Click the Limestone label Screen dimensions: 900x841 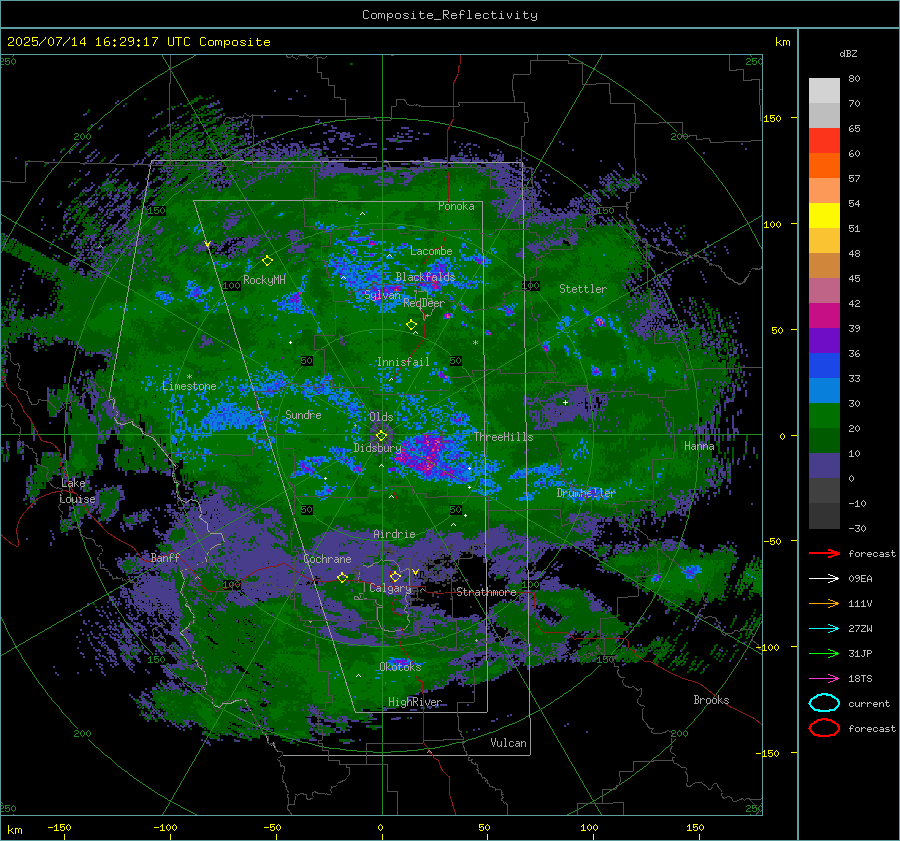[x=189, y=386]
